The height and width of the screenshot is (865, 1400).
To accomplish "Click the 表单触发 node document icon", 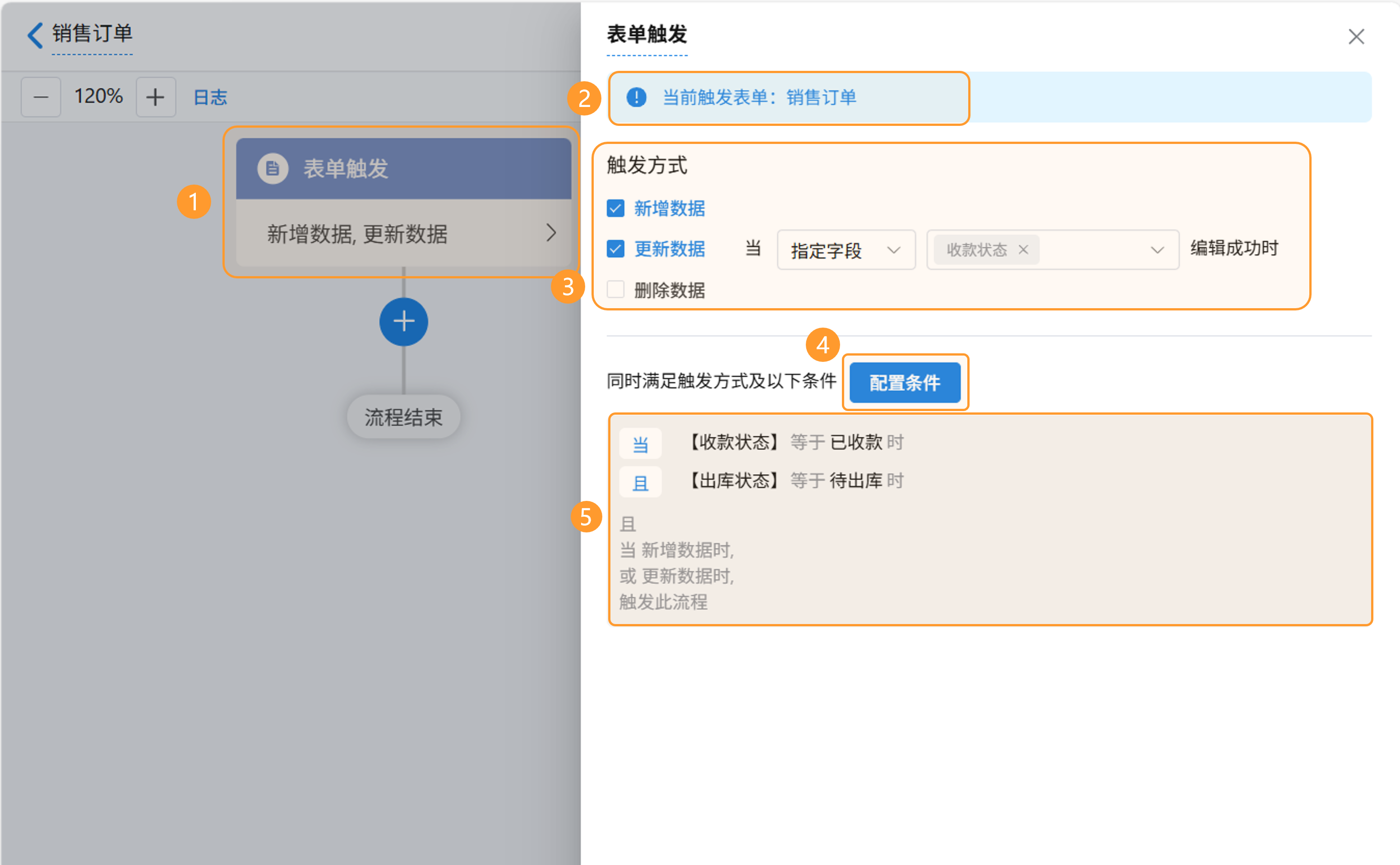I will click(273, 169).
